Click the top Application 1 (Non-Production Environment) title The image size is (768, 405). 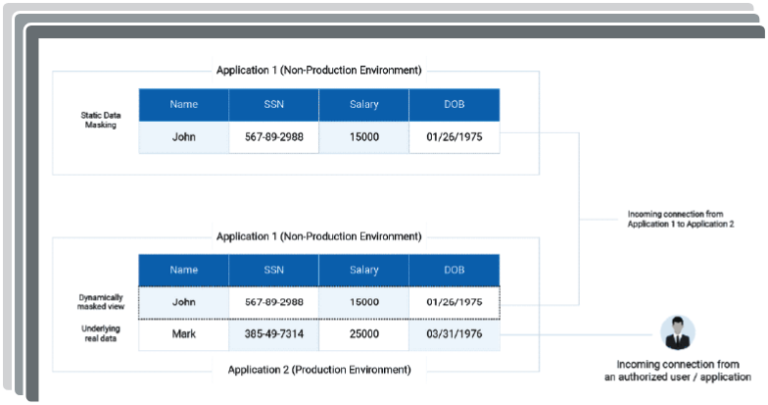point(318,70)
